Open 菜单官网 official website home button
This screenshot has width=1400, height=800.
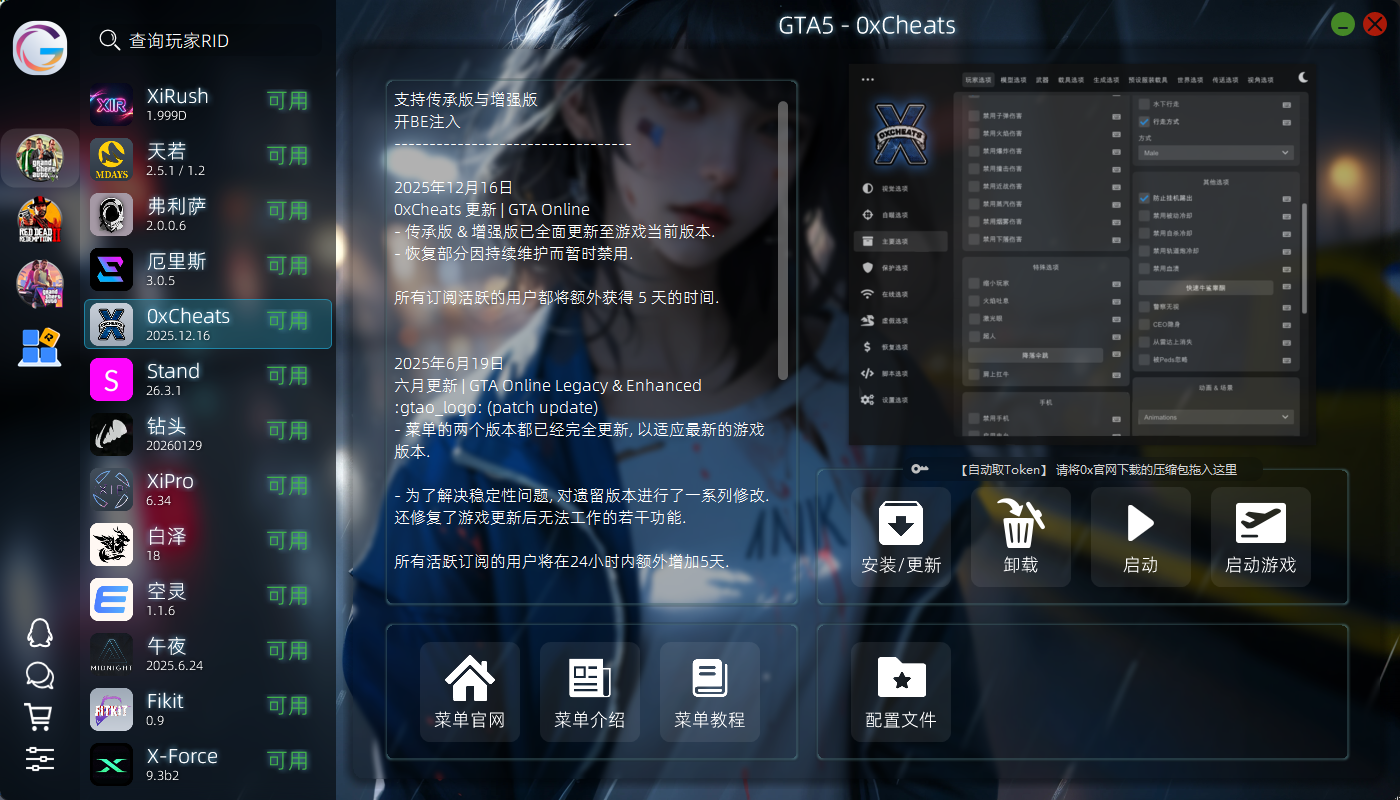coord(470,692)
